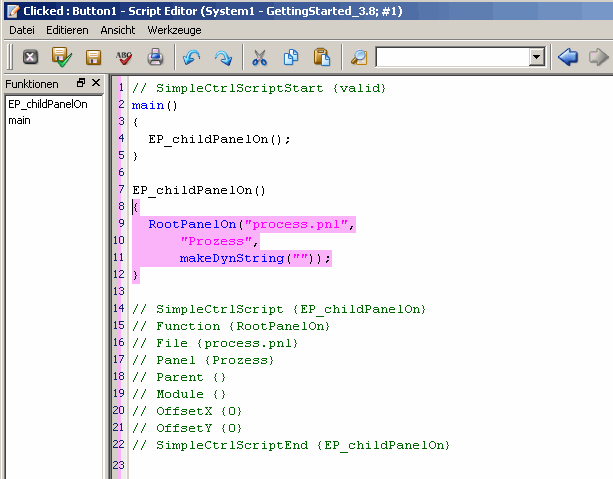Screen dimensions: 613x479
Task: Select main in the Funktionen list
Action: (x=19, y=120)
